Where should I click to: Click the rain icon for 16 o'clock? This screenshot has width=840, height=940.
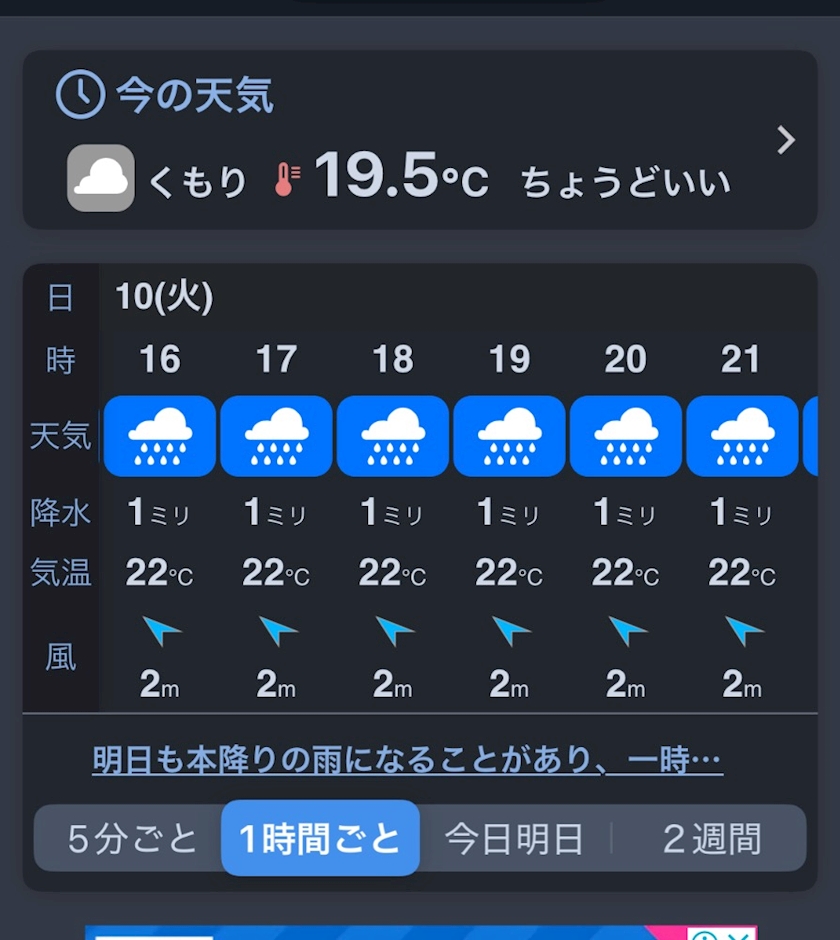point(160,436)
